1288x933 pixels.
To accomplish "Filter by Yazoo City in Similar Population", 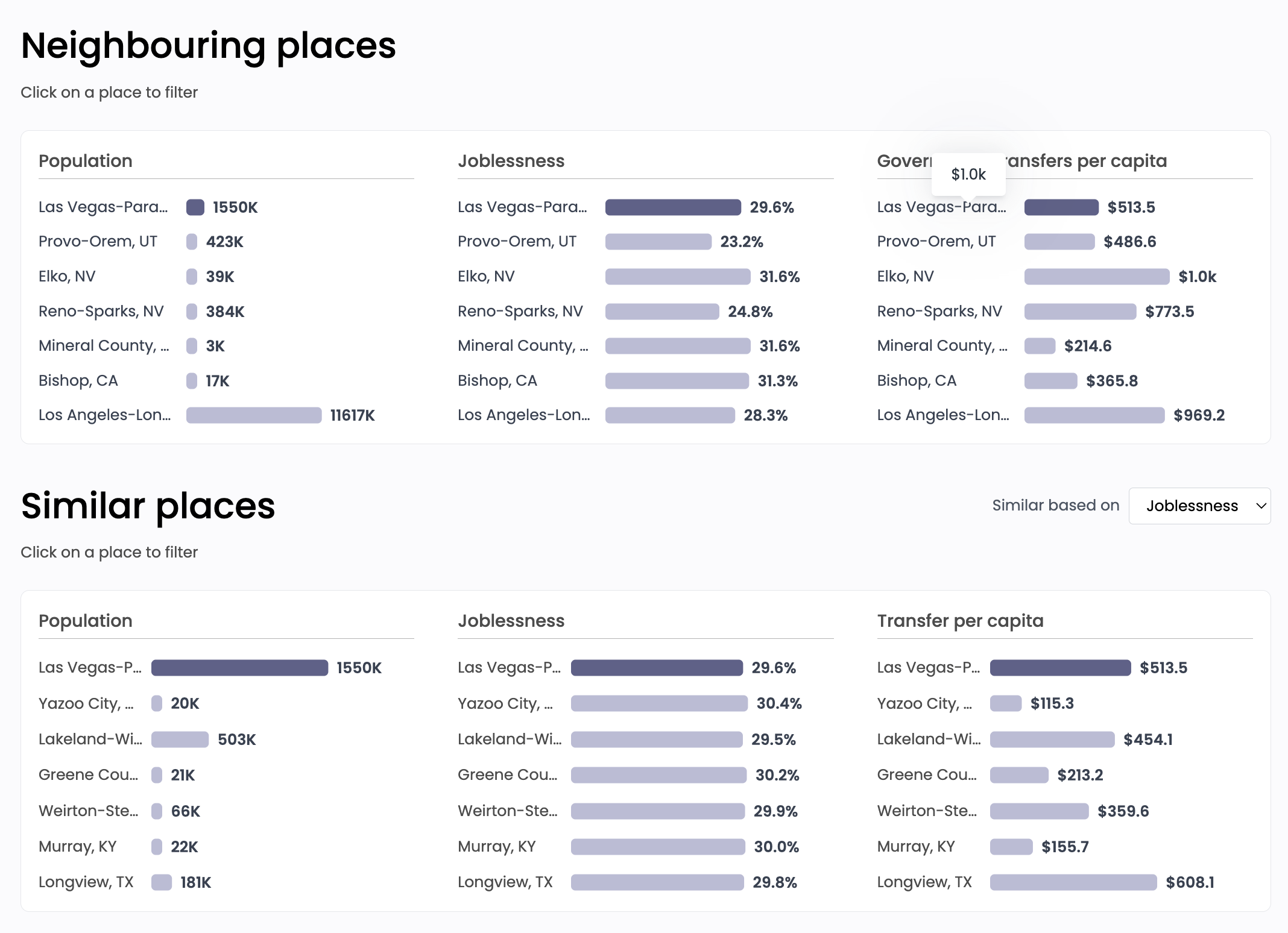I will pyautogui.click(x=86, y=703).
